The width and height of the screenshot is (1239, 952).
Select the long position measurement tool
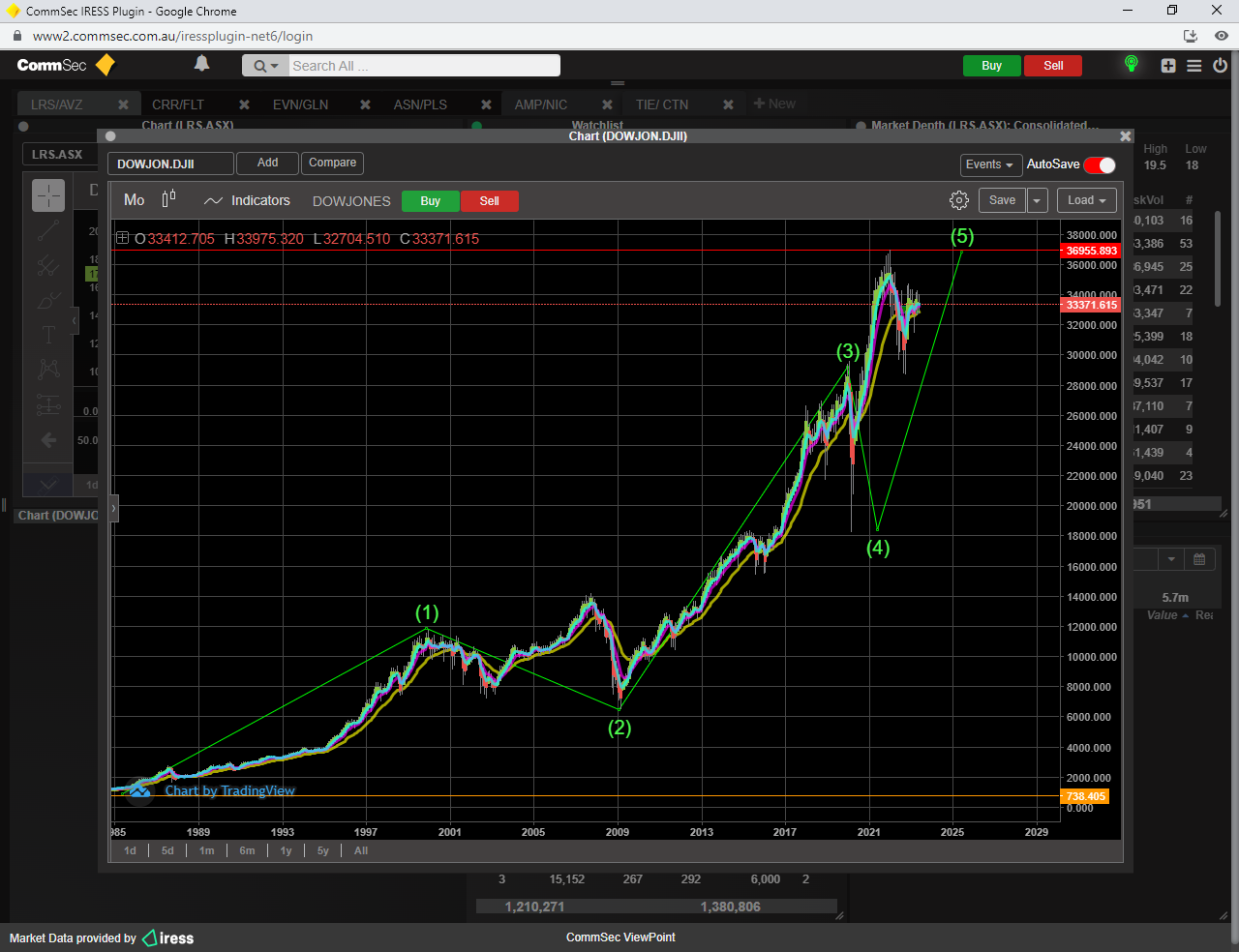(48, 404)
